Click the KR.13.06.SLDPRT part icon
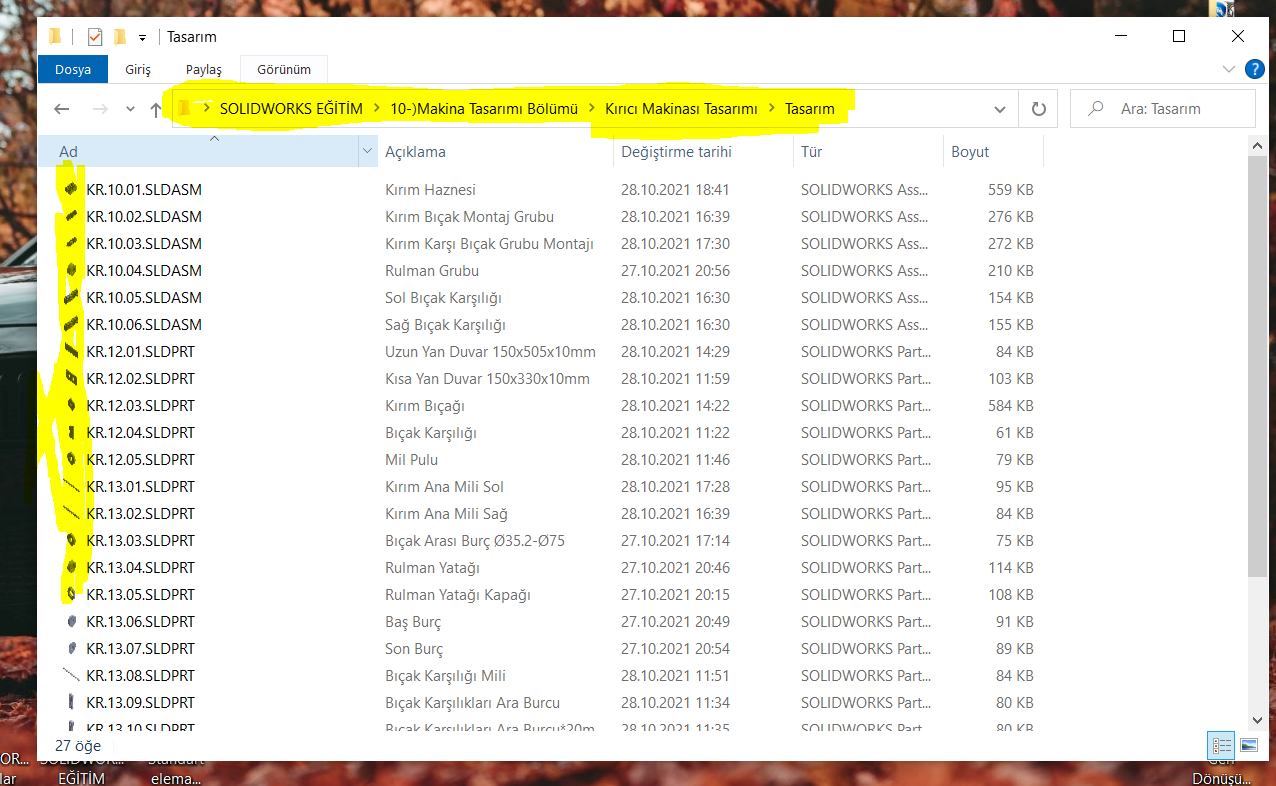The image size is (1276, 786). click(x=70, y=621)
